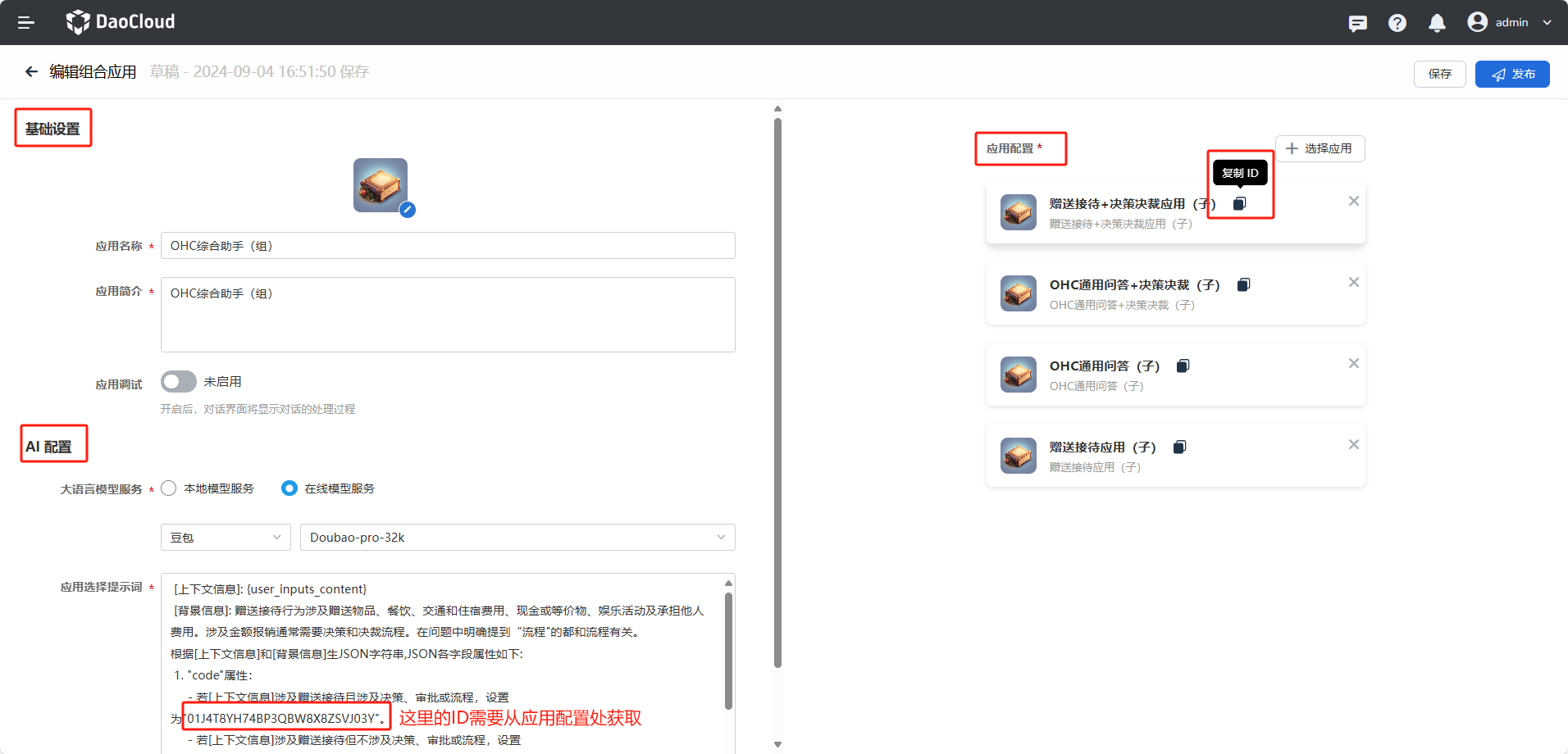
Task: Select 本地模型服务 radio option
Action: (169, 488)
